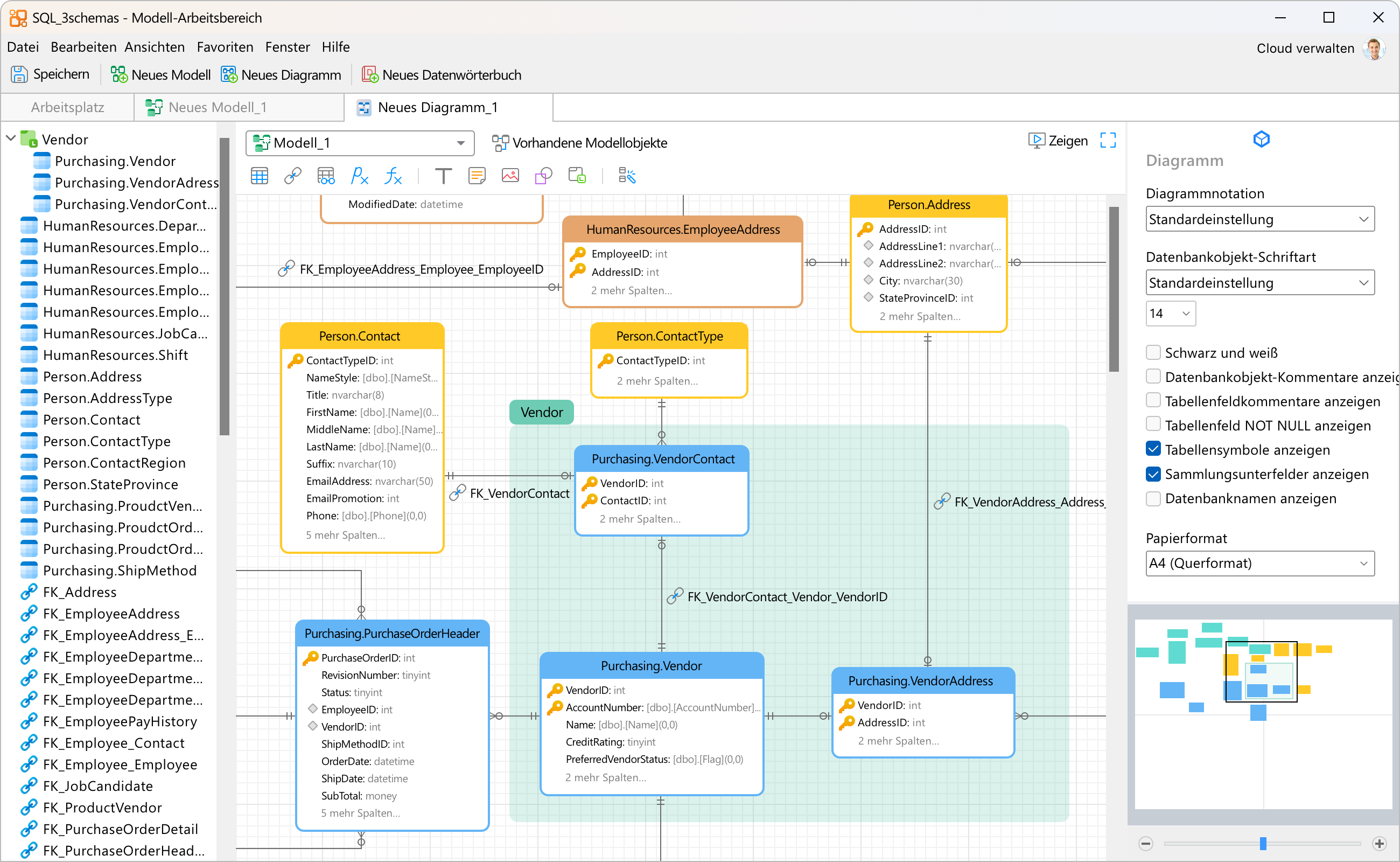Image resolution: width=1400 pixels, height=862 pixels.
Task: Open the Favoriten menu
Action: [x=225, y=47]
